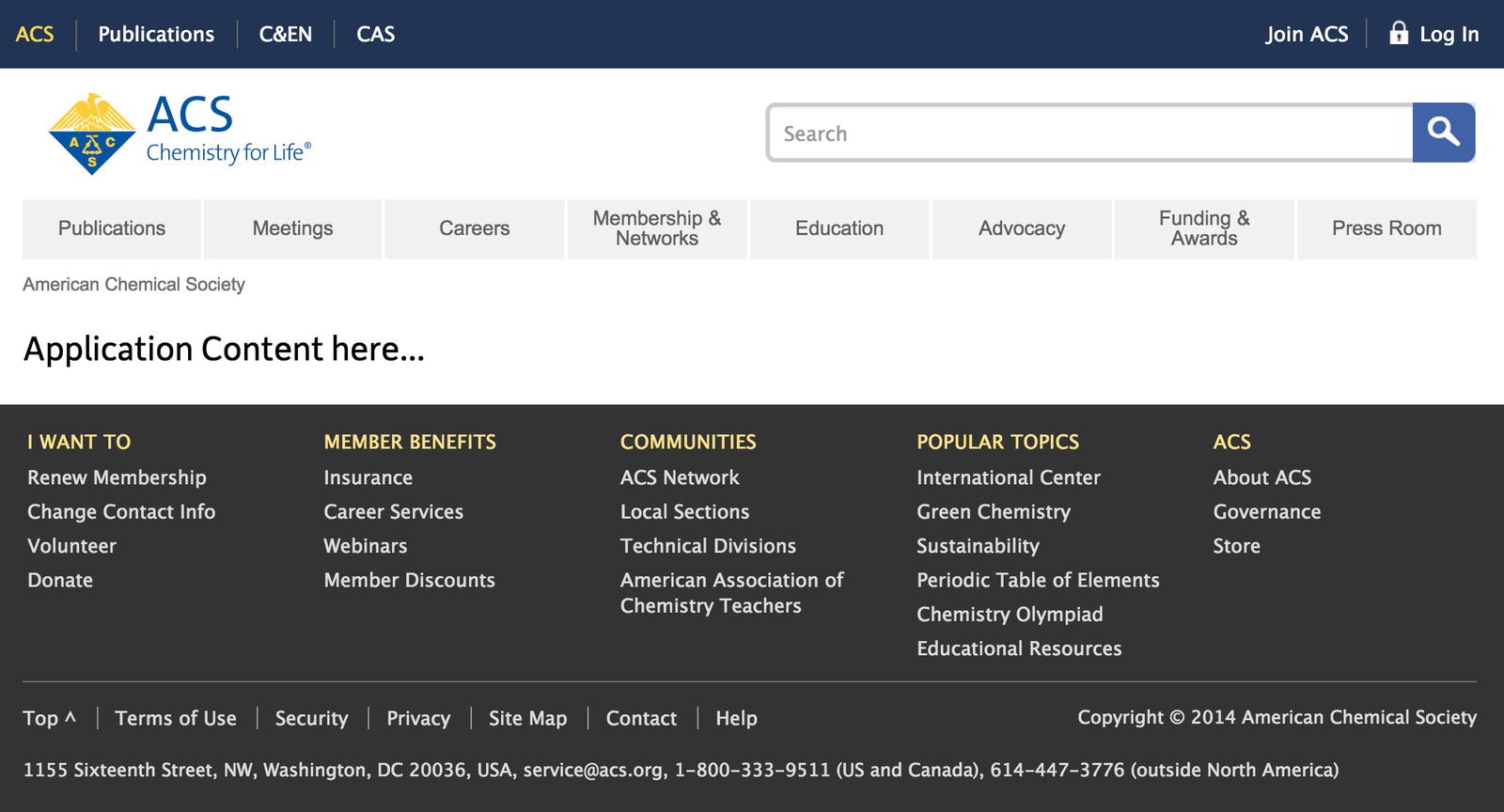This screenshot has height=812, width=1504.
Task: Go to C&EN in top bar
Action: [286, 34]
